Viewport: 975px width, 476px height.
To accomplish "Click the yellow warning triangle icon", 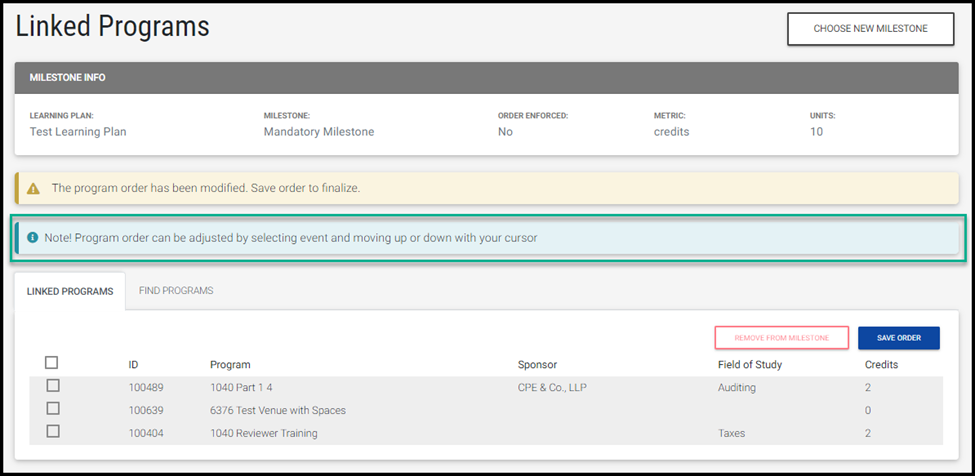I will [x=34, y=188].
